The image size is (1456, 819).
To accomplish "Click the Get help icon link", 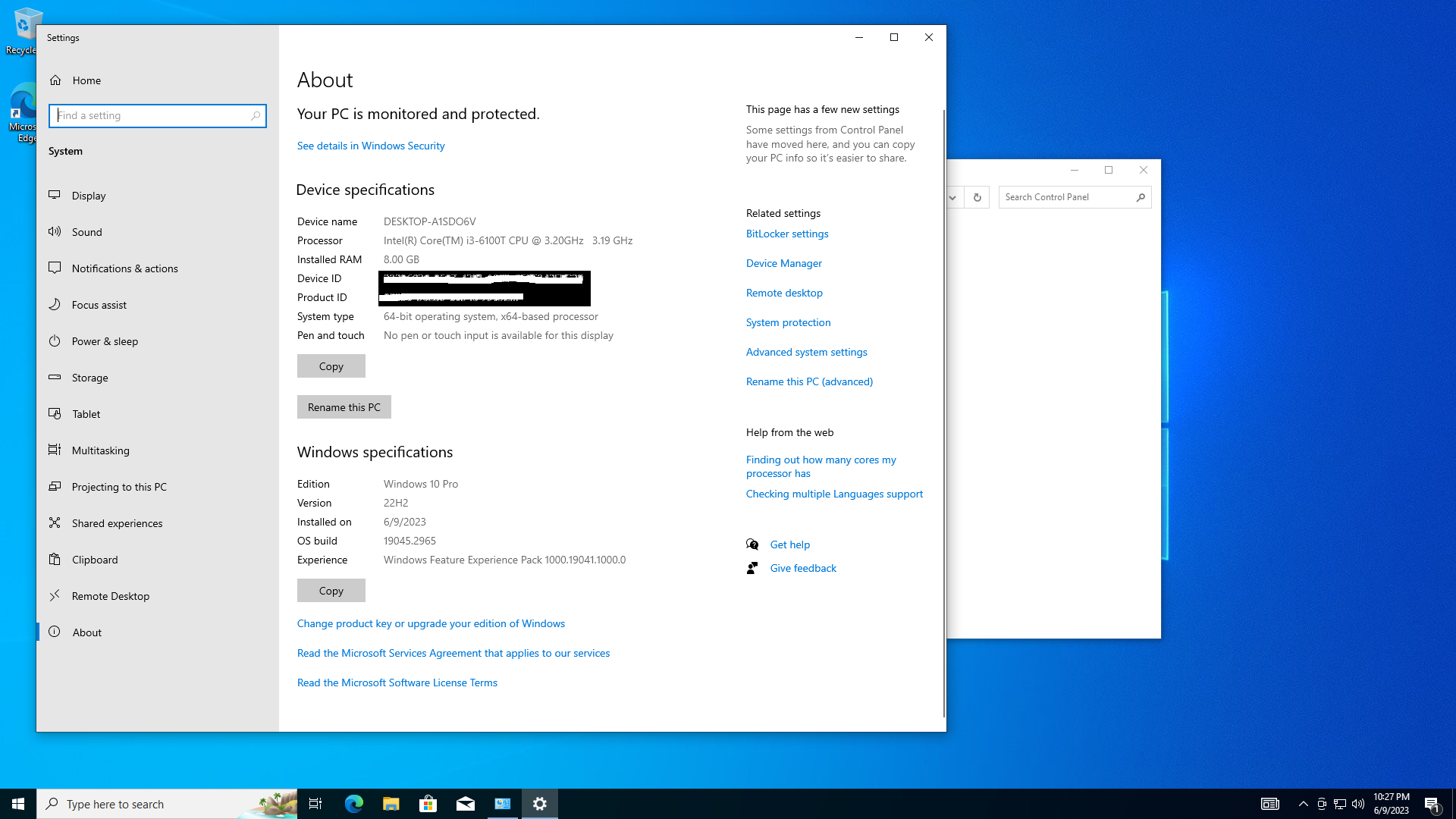I will pyautogui.click(x=752, y=544).
